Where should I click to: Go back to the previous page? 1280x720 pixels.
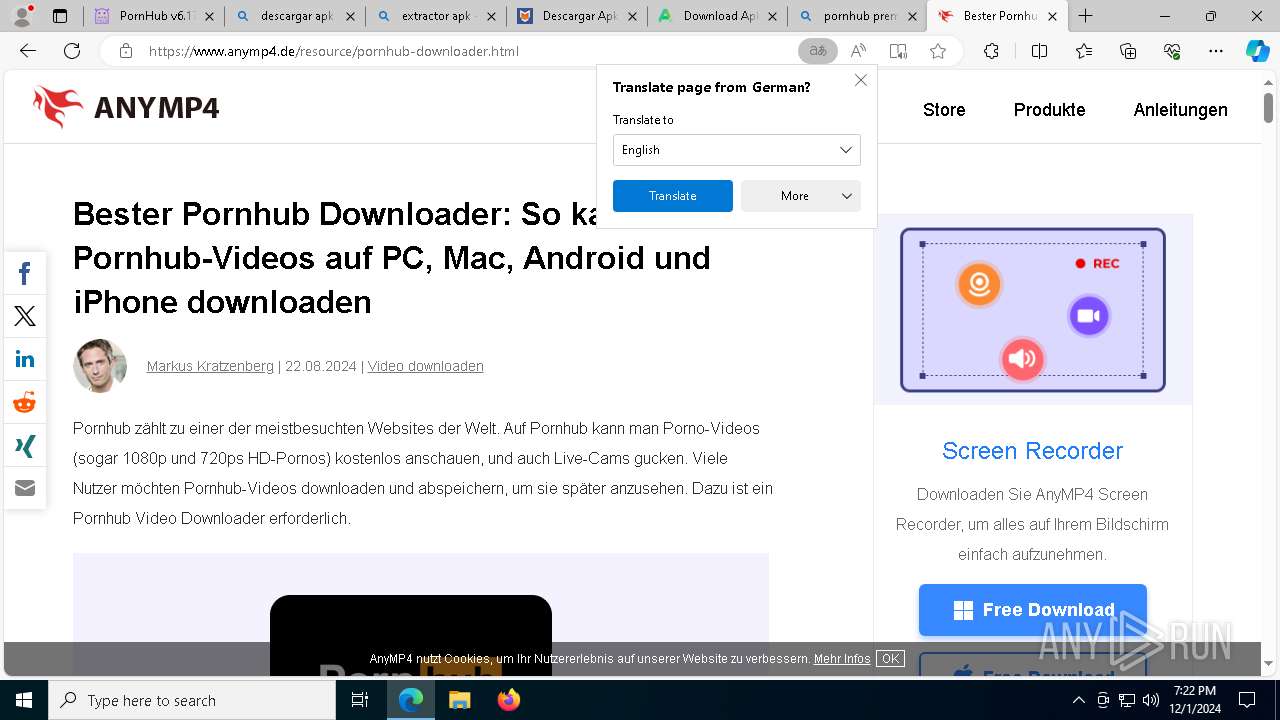pyautogui.click(x=28, y=51)
